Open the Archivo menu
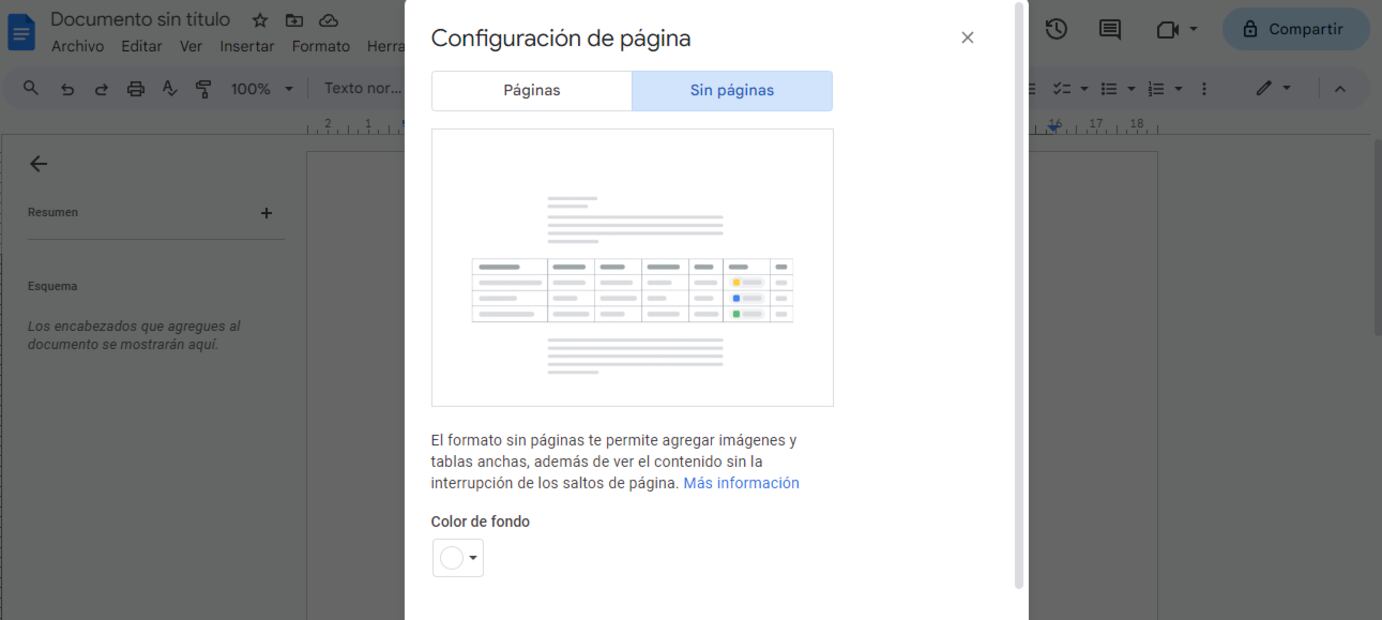 [77, 47]
